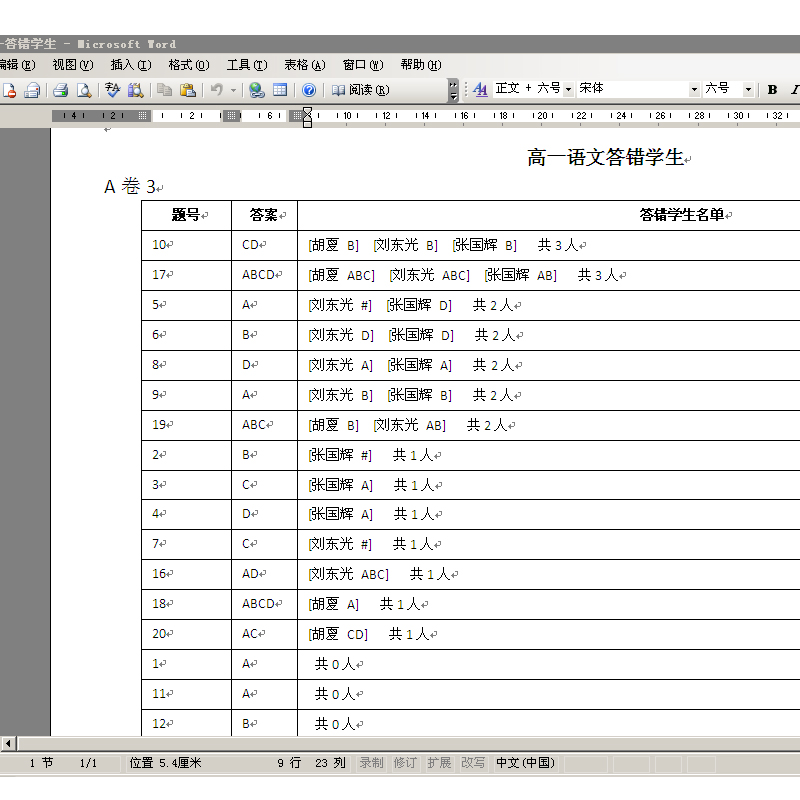Viewport: 800px width, 800px height.
Task: Open the 表格(A) menu
Action: 305,65
